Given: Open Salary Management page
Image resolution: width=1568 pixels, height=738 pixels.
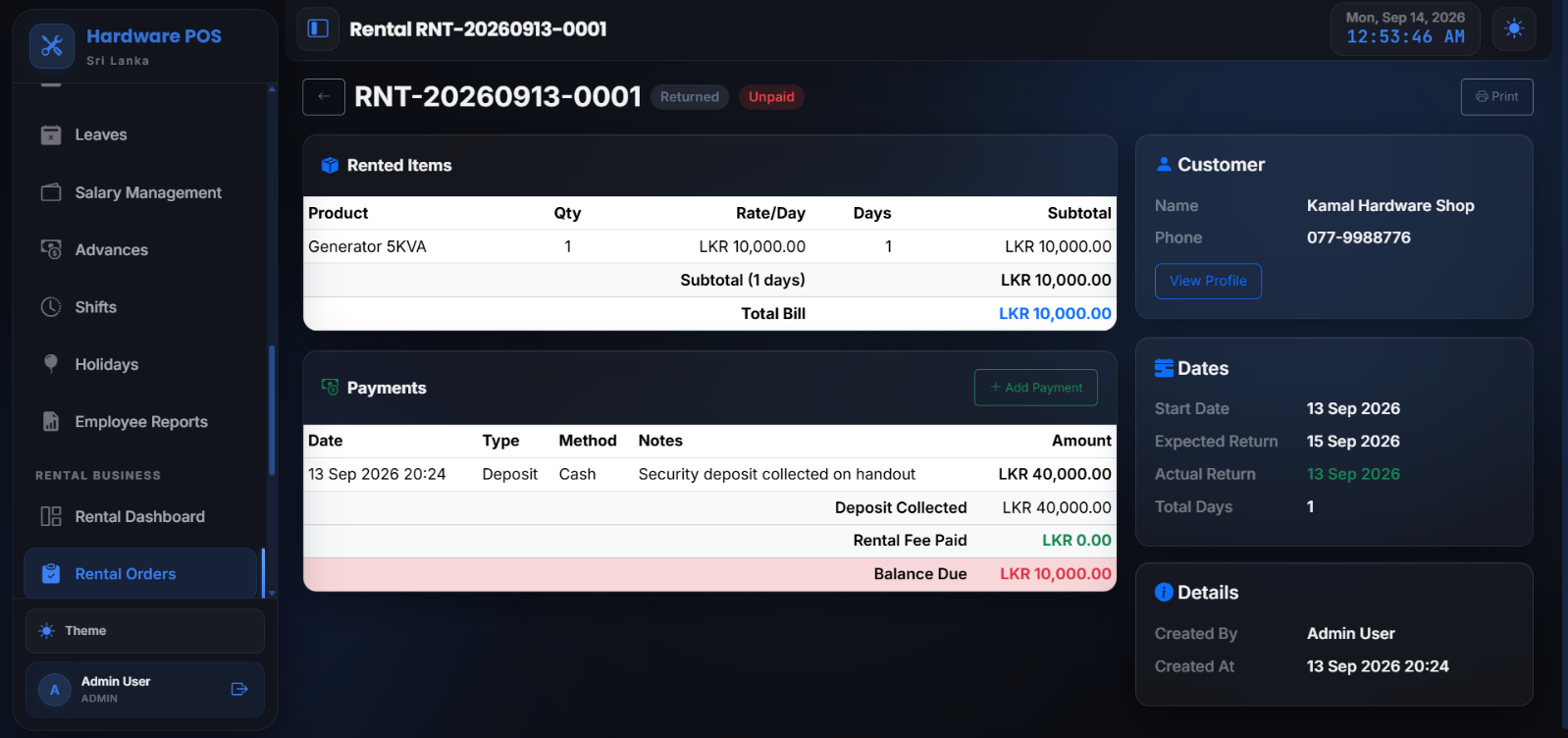Looking at the screenshot, I should (x=139, y=192).
